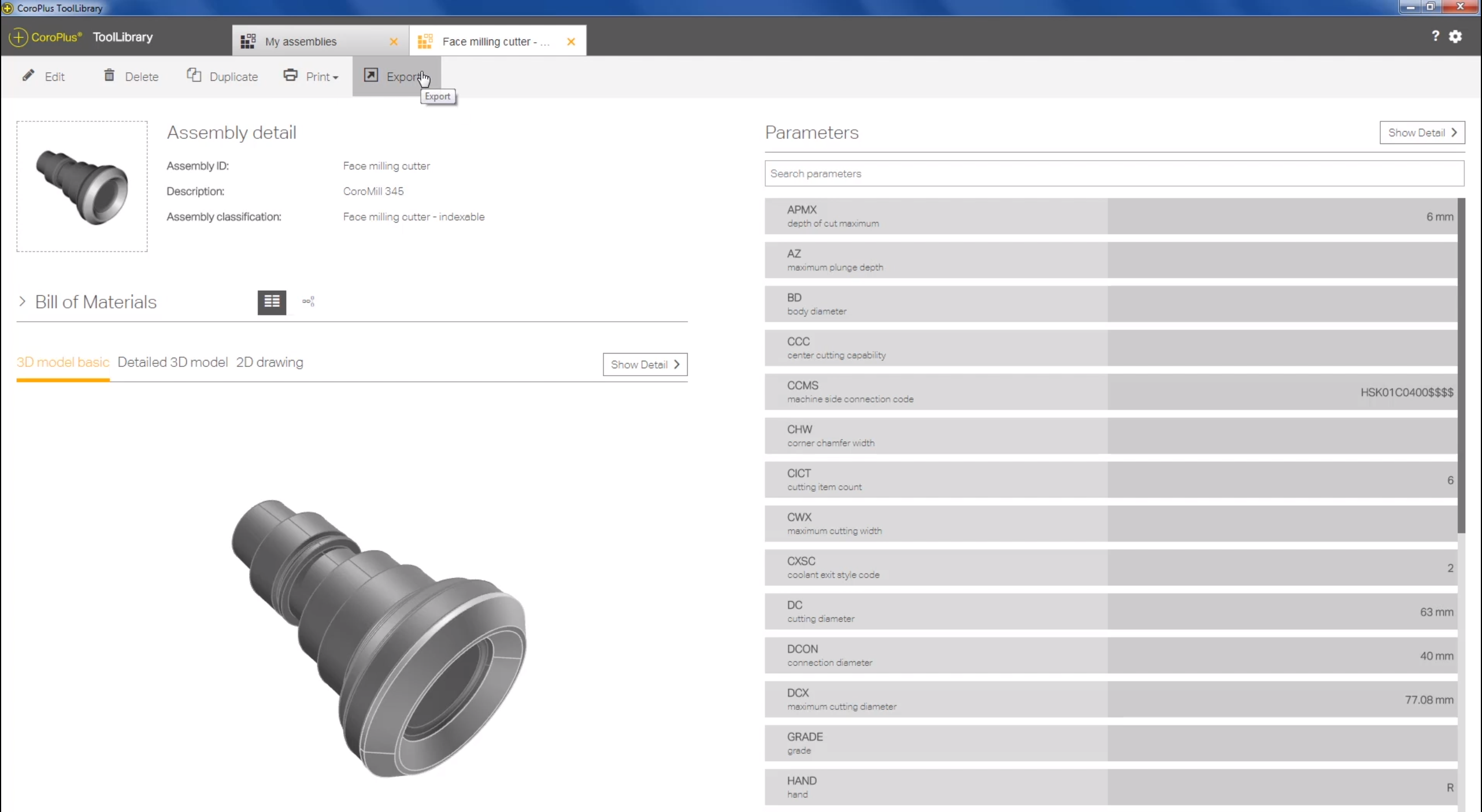Switch Bill of Materials to list view

coord(272,302)
